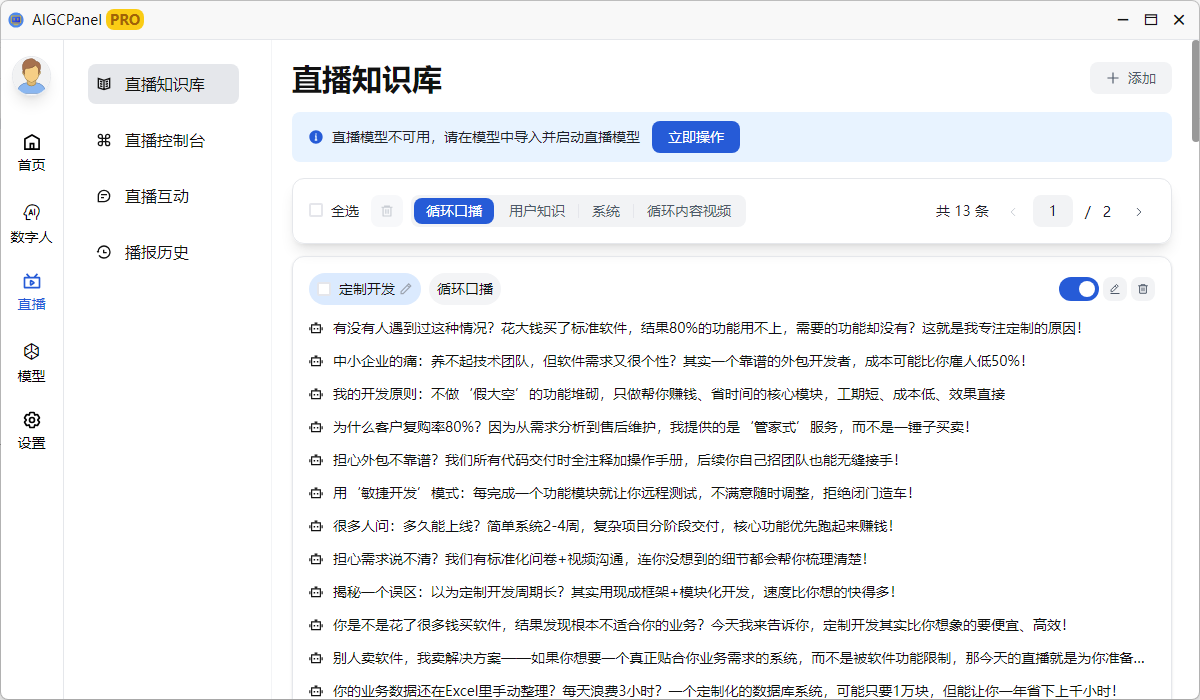Screen dimensions: 1200x700
Task: Click text '有没有人遇到过这种情况？花大钱买了标准软件'
Action: pos(483,328)
